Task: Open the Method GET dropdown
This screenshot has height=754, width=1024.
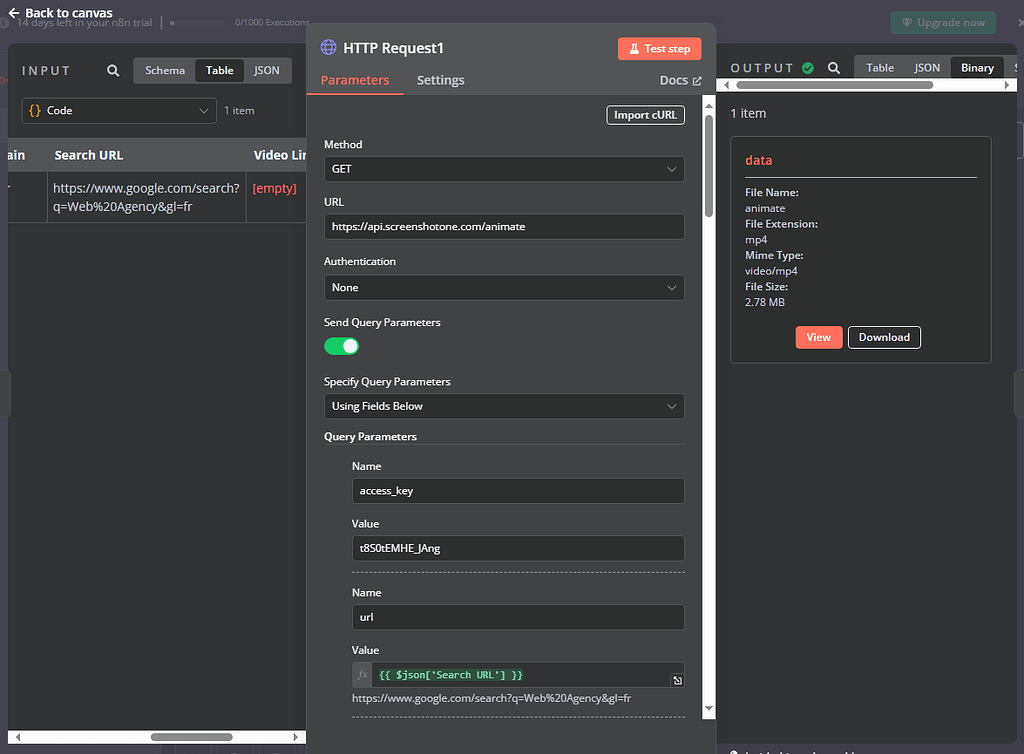Action: 504,169
